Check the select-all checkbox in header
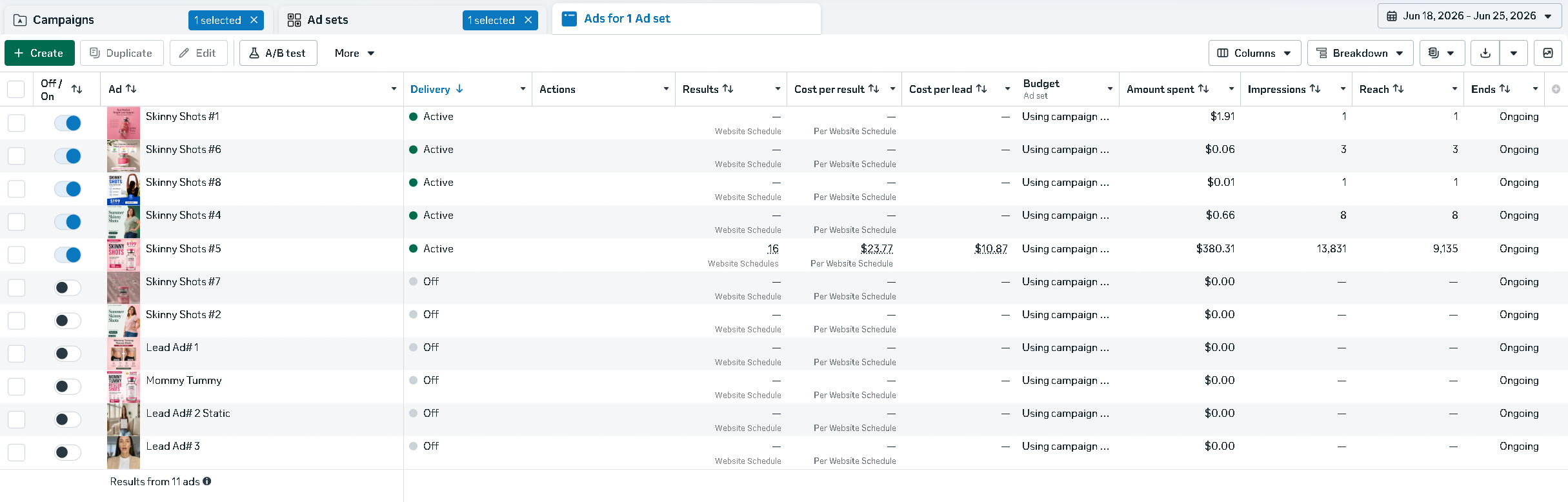 tap(16, 89)
